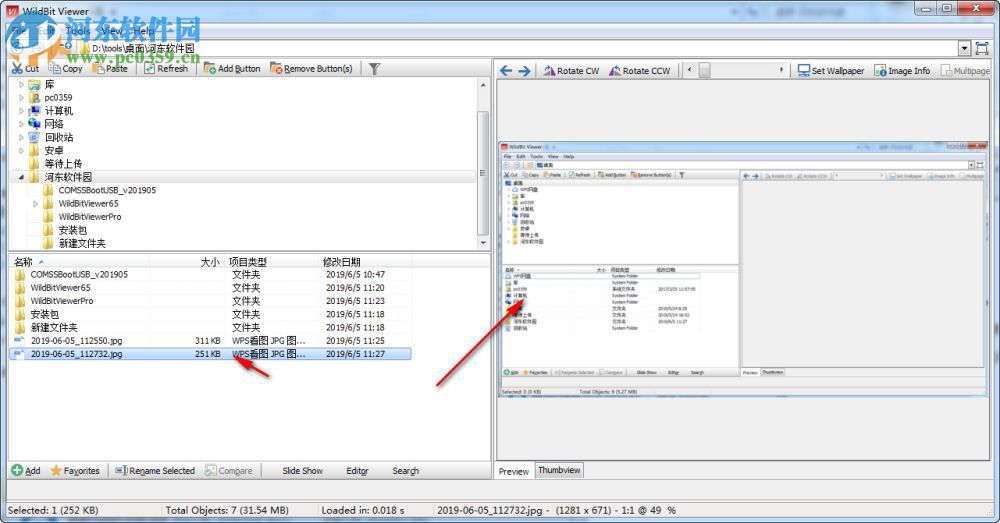1000x523 pixels.
Task: Collapse the 河东软件园 tree node
Action: tap(21, 177)
